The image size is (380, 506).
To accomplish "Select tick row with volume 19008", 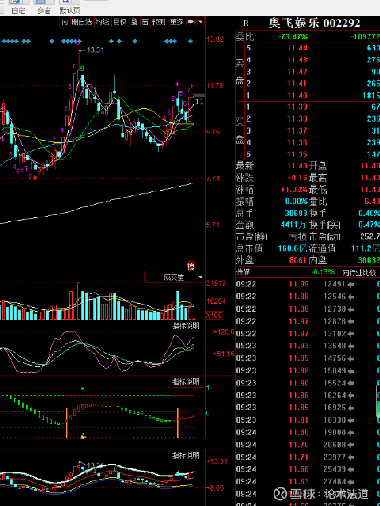I will pyautogui.click(x=308, y=432).
